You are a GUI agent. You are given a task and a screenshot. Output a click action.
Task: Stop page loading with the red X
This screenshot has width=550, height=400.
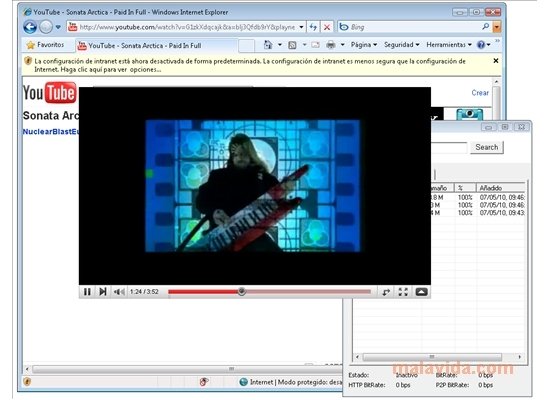[327, 27]
